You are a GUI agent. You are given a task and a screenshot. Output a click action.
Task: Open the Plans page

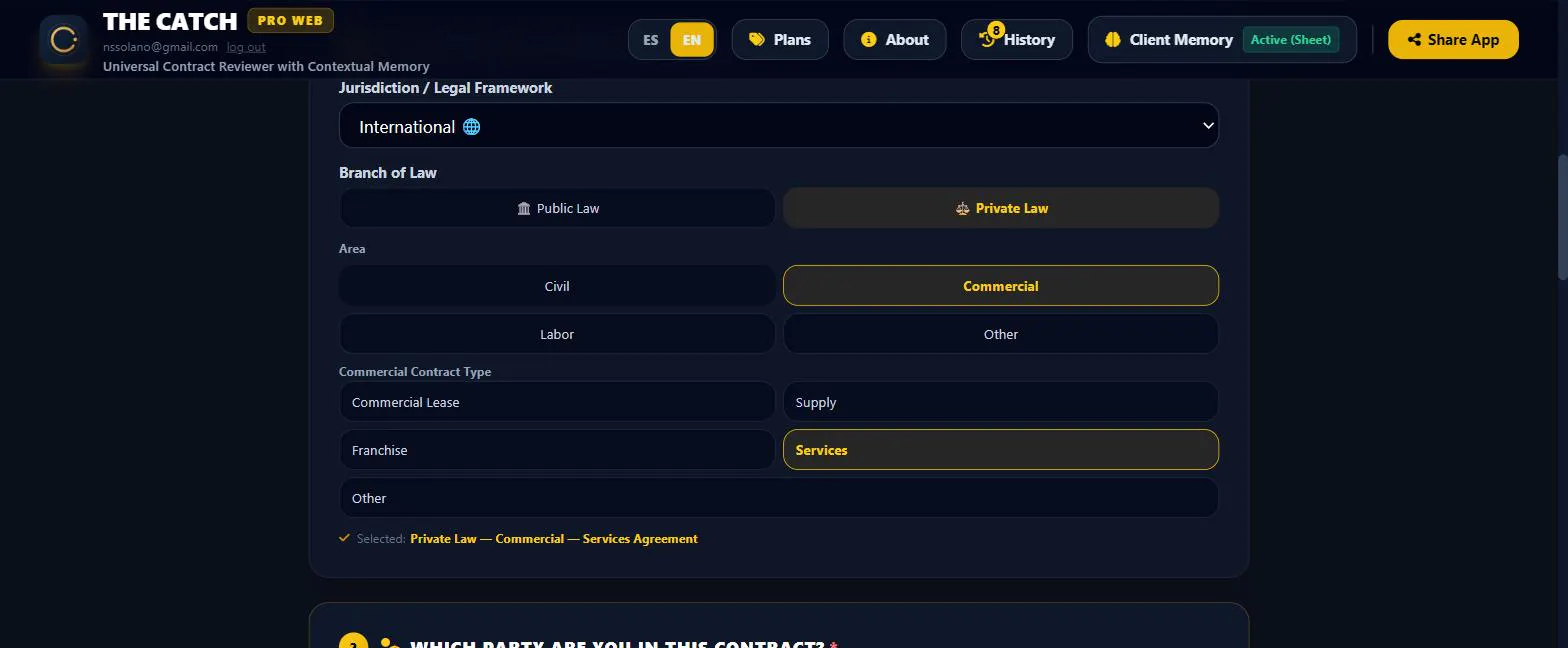pyautogui.click(x=780, y=40)
